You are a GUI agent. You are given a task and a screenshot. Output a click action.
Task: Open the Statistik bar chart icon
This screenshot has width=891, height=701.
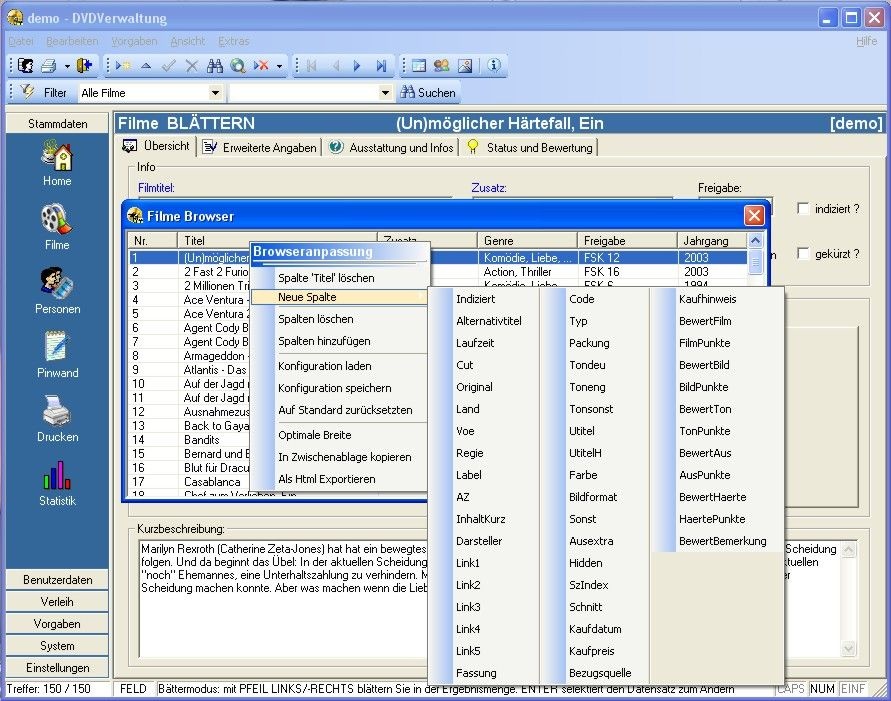[x=57, y=476]
